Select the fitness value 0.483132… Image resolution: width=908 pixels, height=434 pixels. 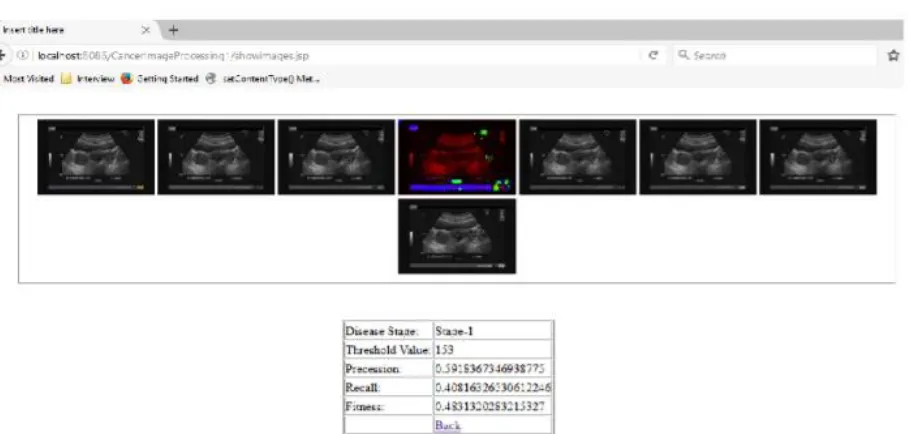click(x=493, y=406)
